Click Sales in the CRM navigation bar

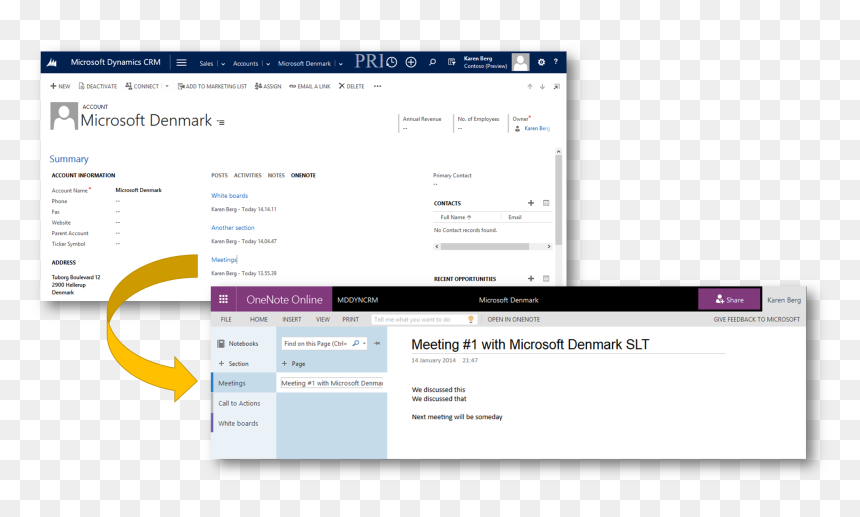[x=206, y=64]
